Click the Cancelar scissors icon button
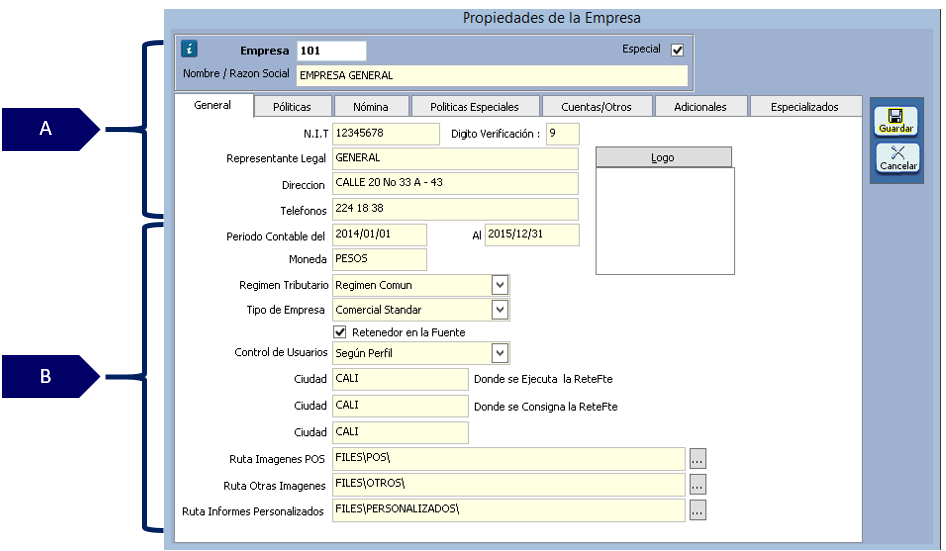The image size is (946, 551). tap(898, 158)
